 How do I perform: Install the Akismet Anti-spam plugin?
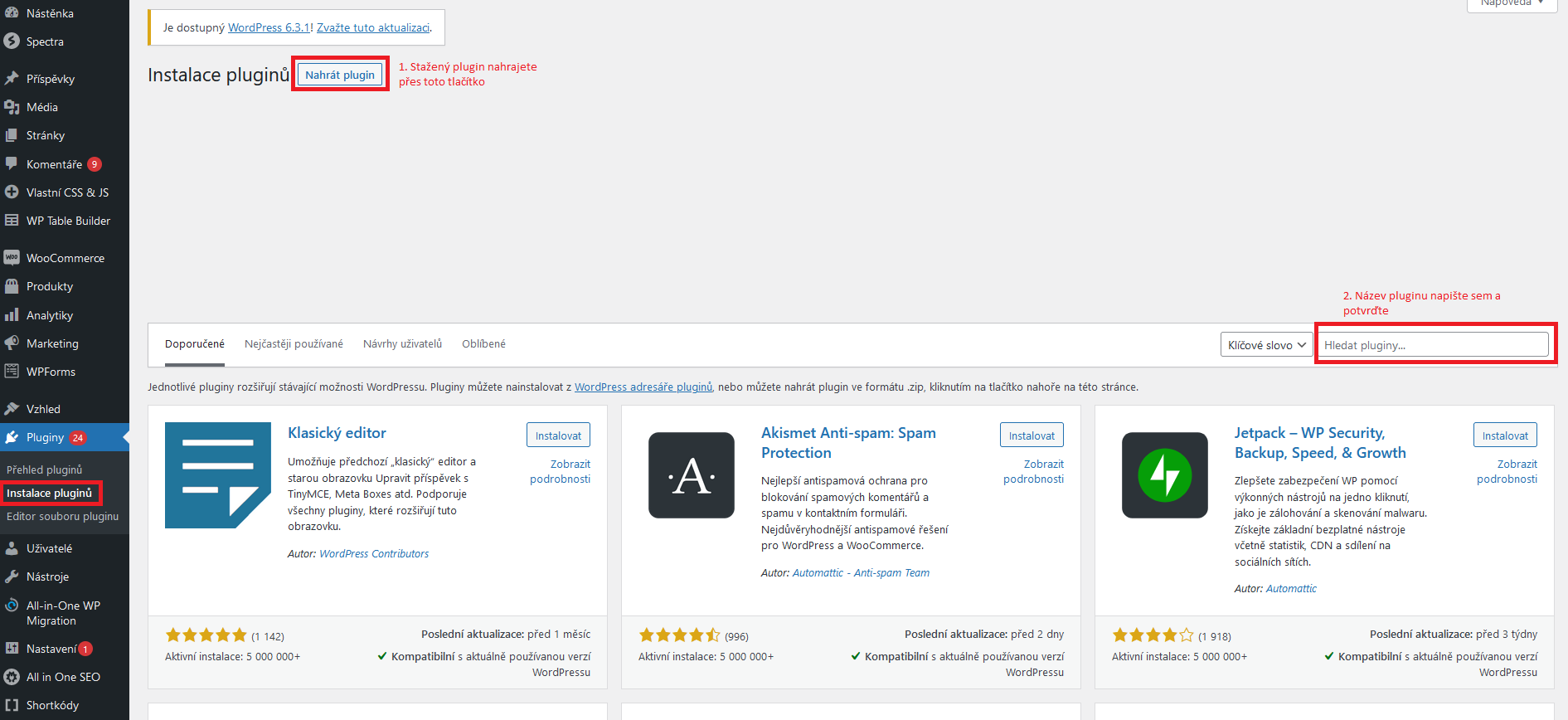[1032, 435]
